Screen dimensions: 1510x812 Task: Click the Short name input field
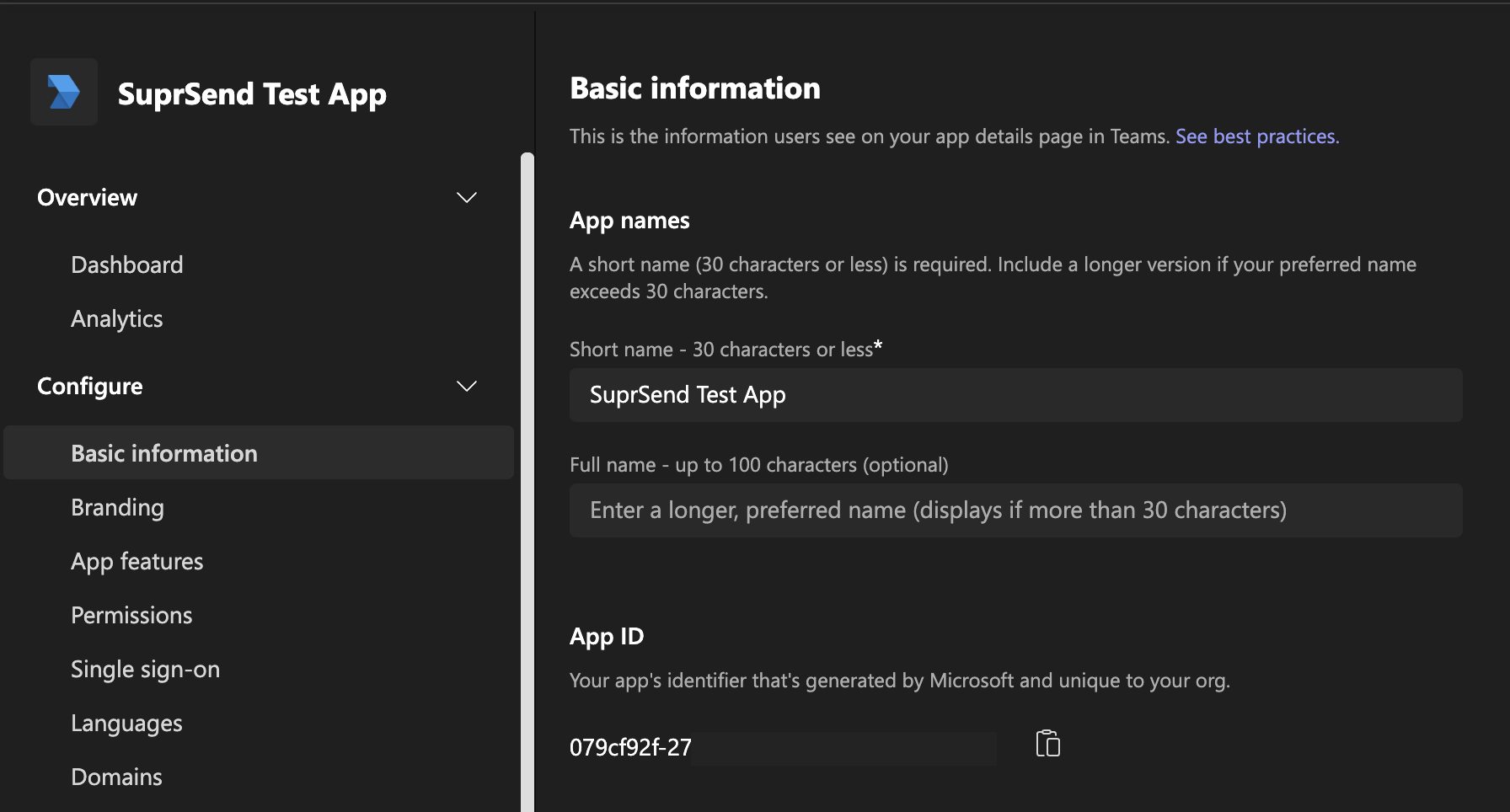pyautogui.click(x=1015, y=394)
